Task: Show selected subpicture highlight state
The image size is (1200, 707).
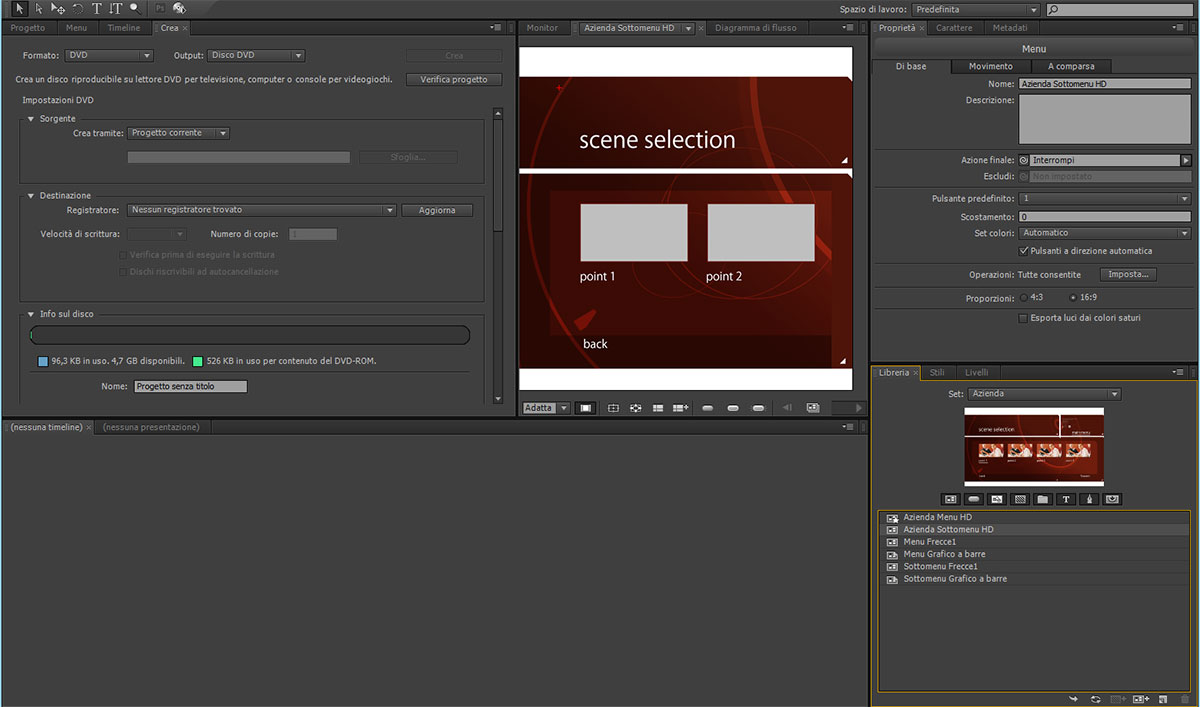Action: [x=732, y=408]
